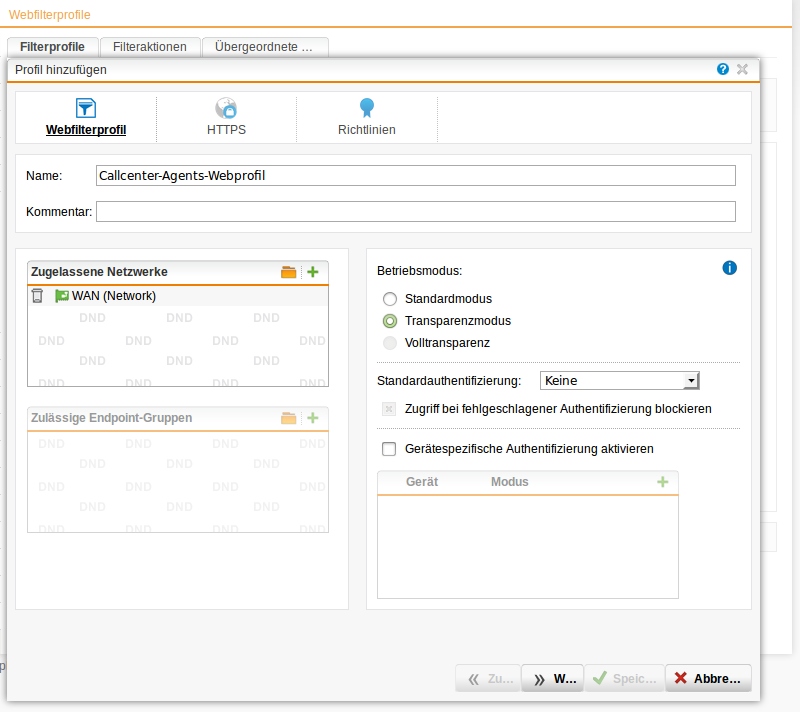
Task: Click the Abbrechen cancel button
Action: [707, 678]
